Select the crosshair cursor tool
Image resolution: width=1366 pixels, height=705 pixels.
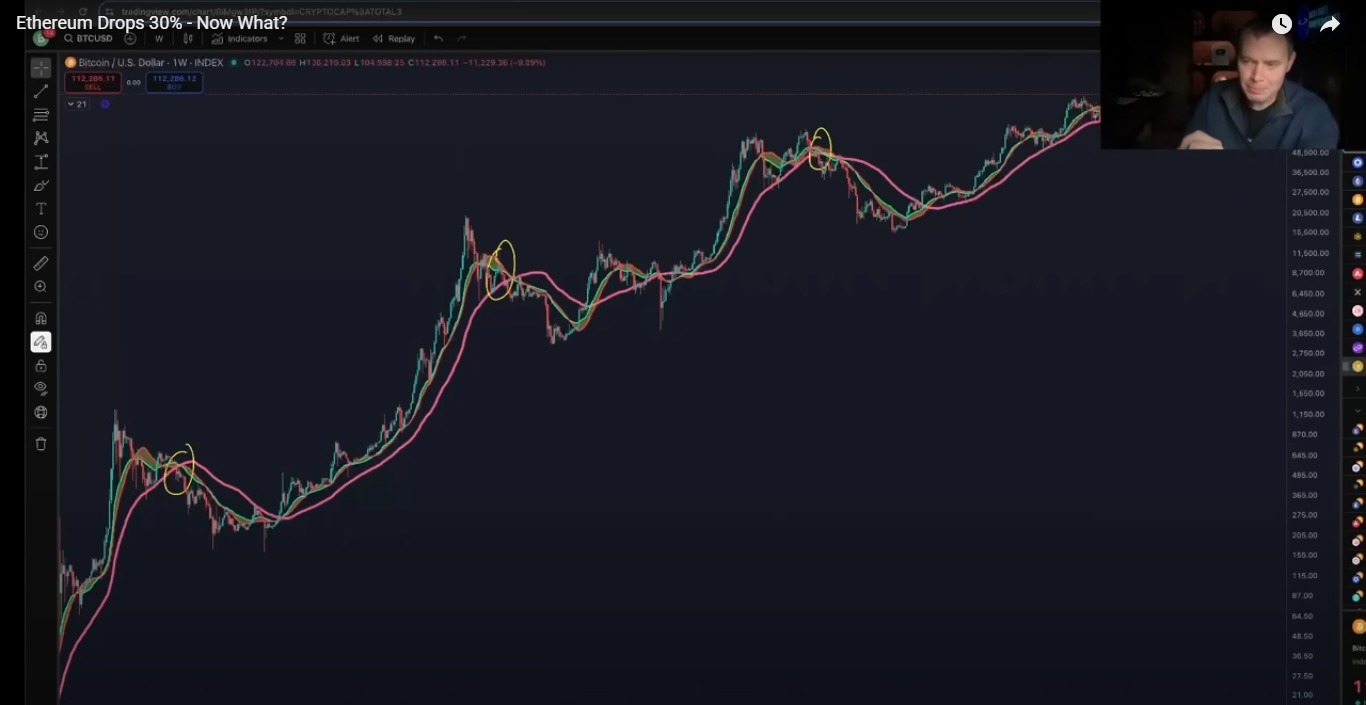41,68
